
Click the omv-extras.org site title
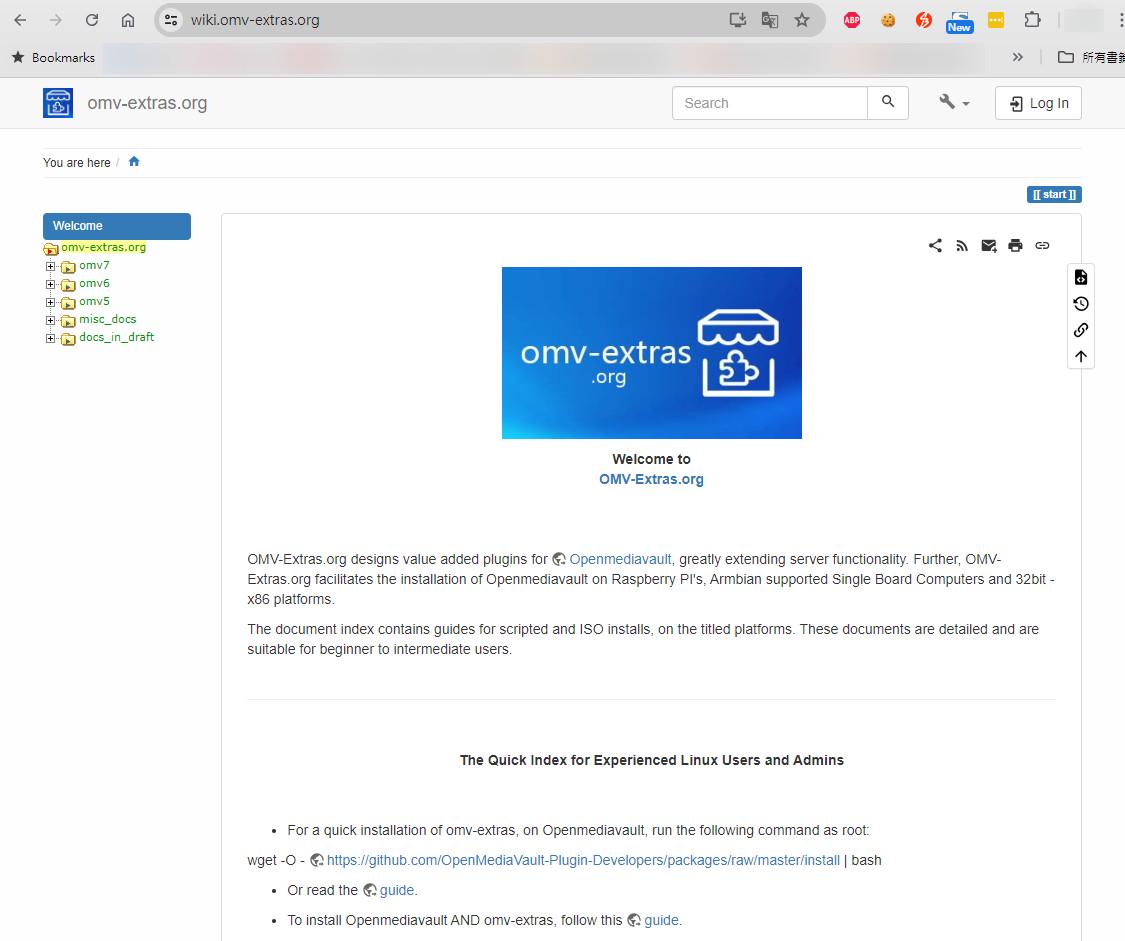(x=147, y=103)
